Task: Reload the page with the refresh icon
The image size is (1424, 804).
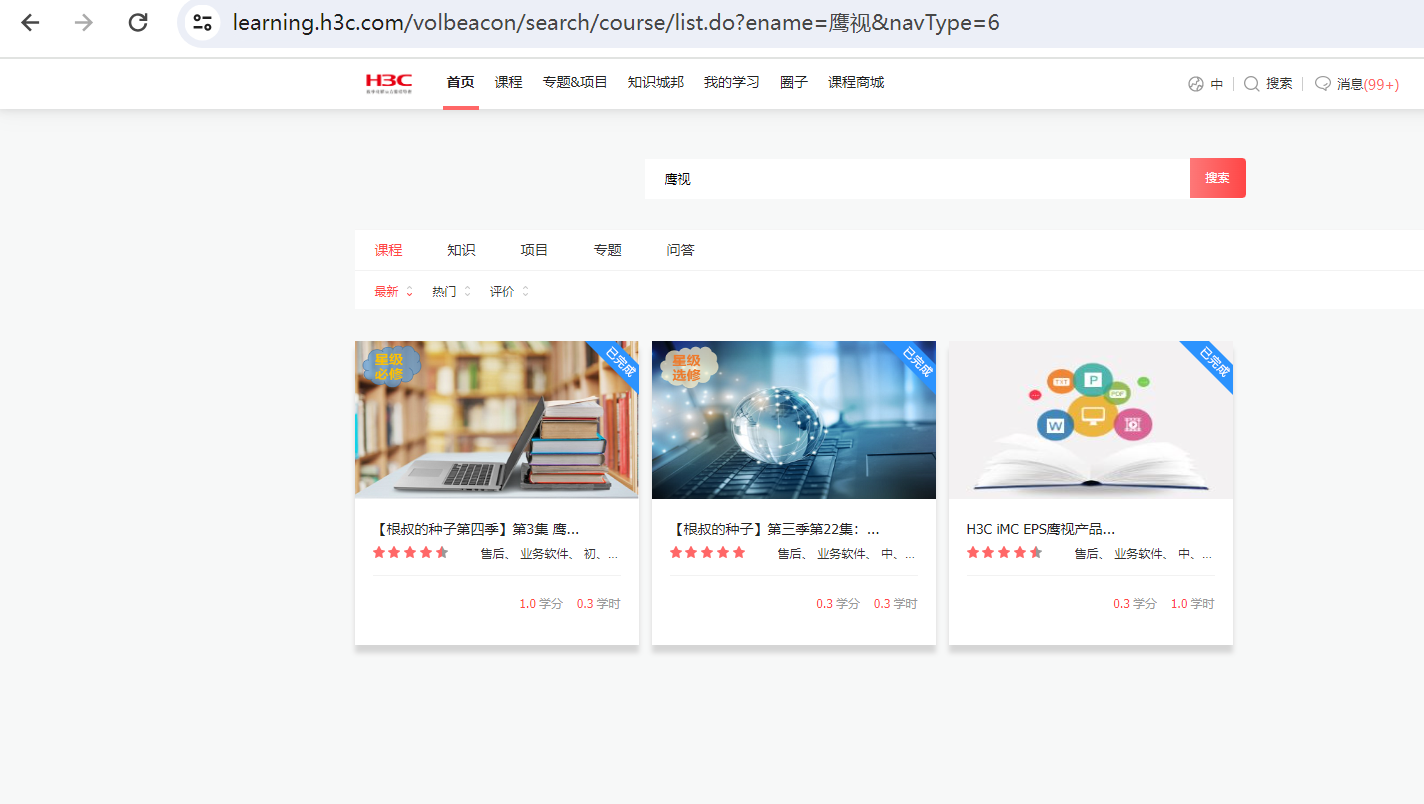Action: pos(138,23)
